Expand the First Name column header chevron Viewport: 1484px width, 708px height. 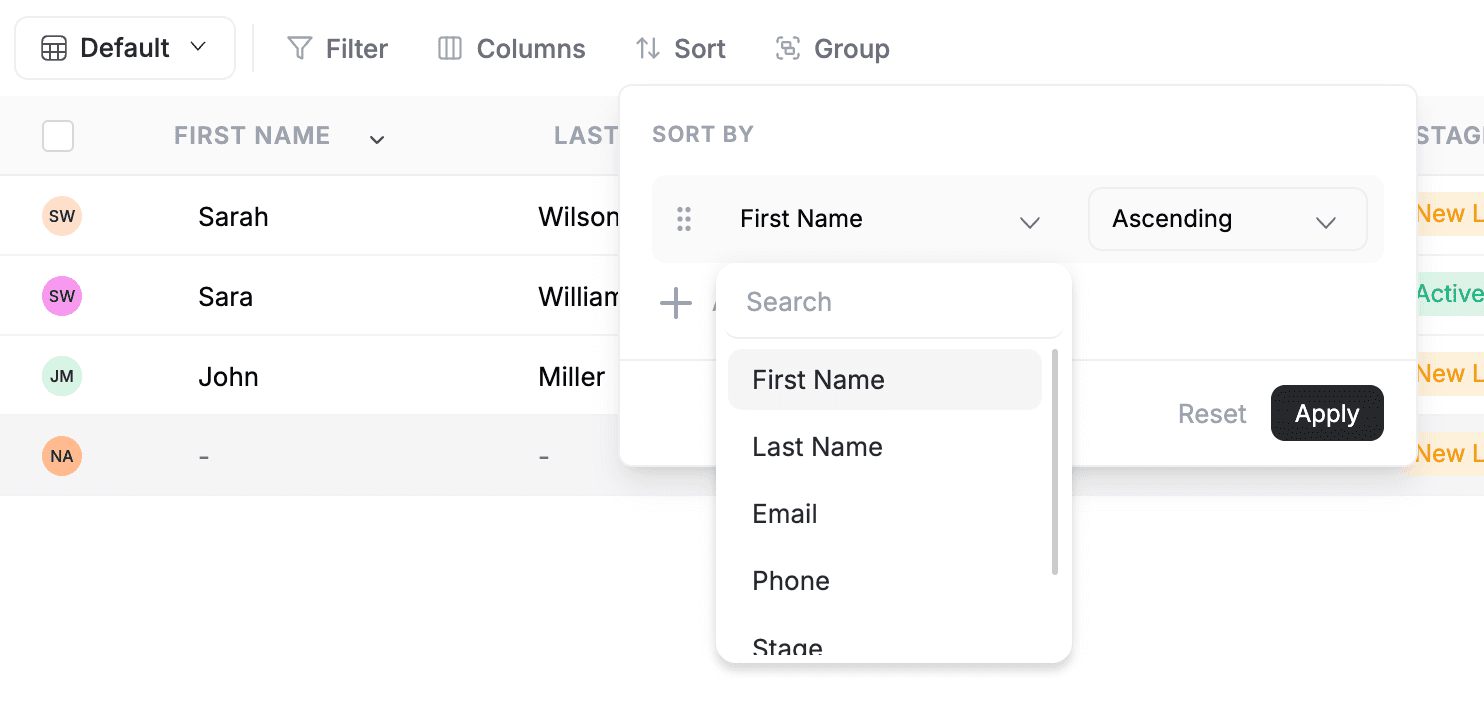click(x=377, y=139)
